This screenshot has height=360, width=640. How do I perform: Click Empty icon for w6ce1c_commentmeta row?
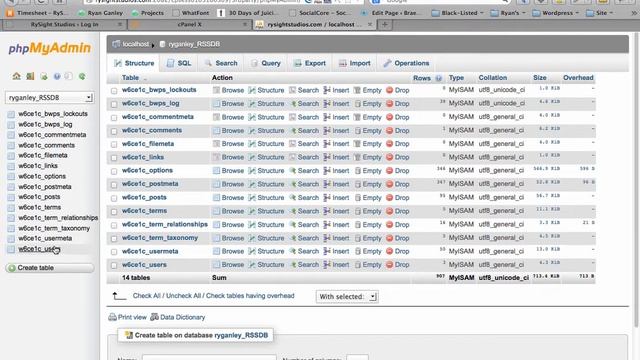point(357,117)
